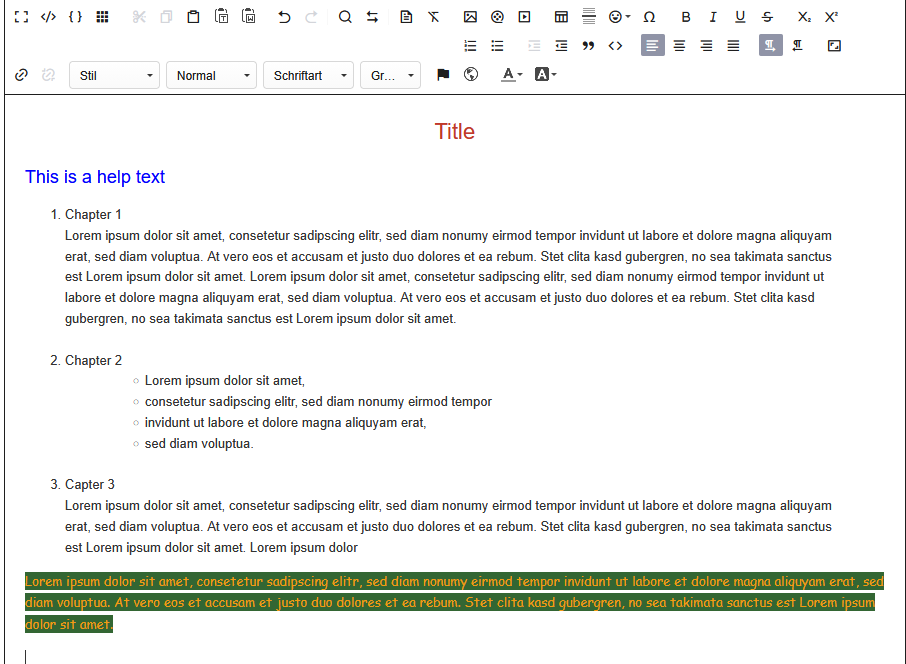906x664 pixels.
Task: Toggle italic text formatting
Action: (712, 17)
